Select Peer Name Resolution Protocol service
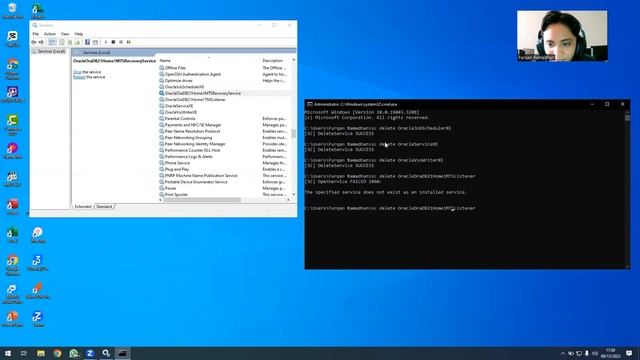The height and width of the screenshot is (360, 640). click(x=224, y=131)
